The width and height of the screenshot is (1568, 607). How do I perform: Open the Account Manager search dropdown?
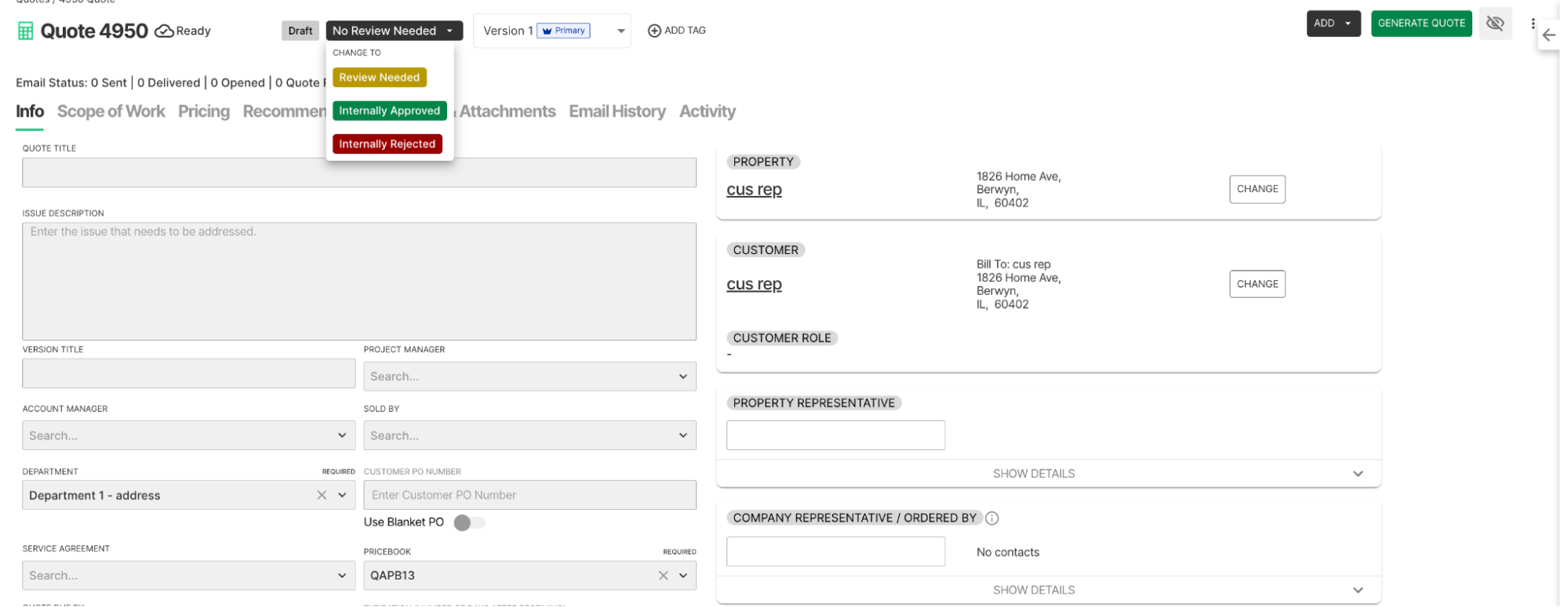pos(188,435)
